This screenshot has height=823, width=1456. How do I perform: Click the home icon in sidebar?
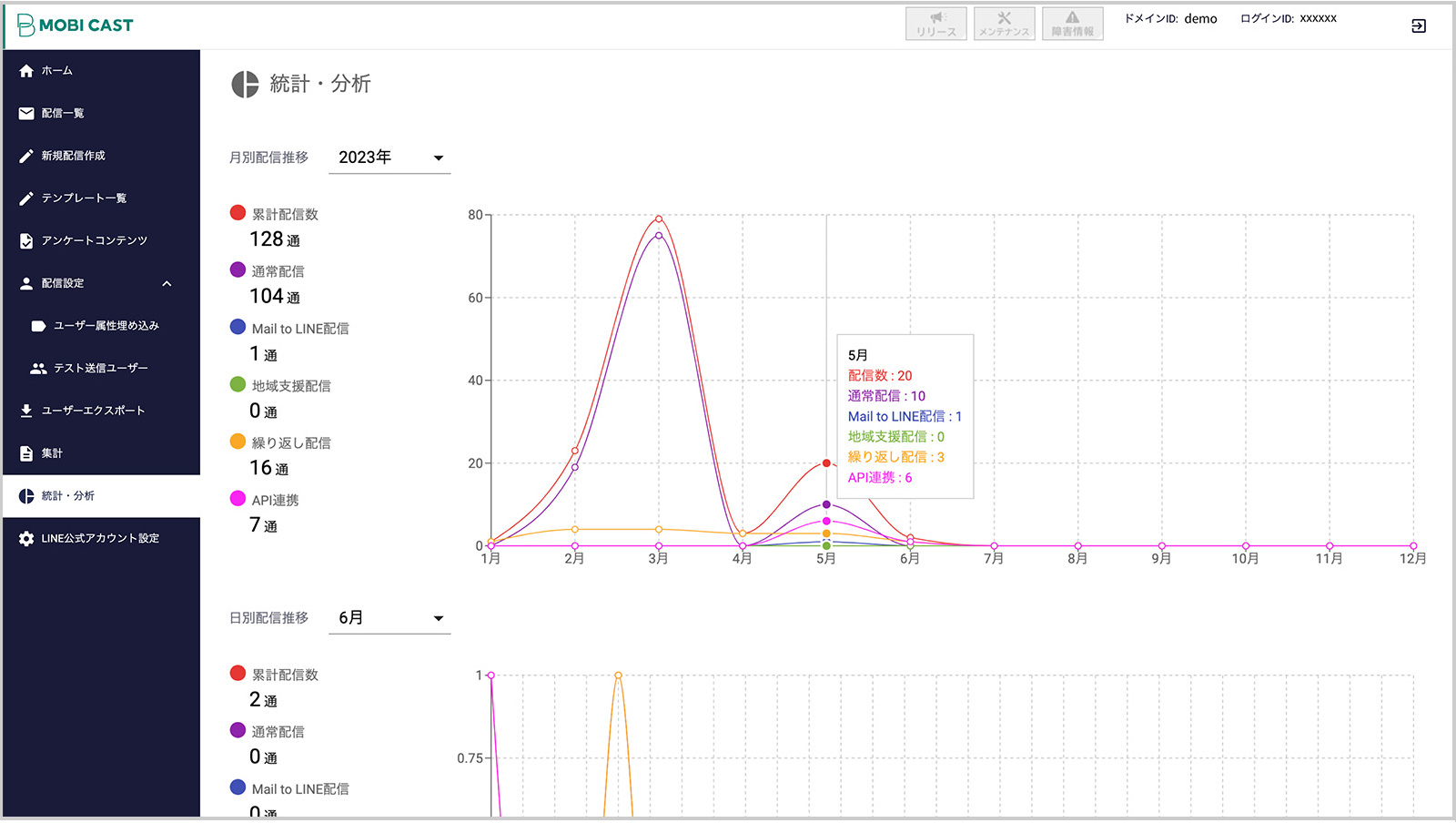[x=26, y=71]
